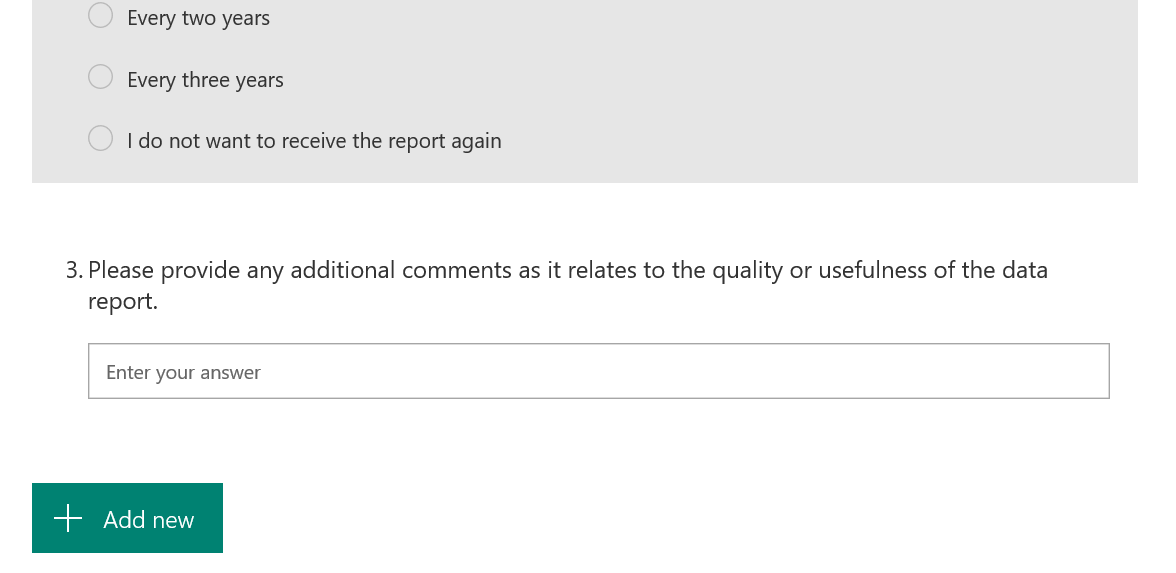Viewport: 1176px width, 573px height.
Task: Focus the "Enter your answer" text field
Action: click(x=598, y=371)
